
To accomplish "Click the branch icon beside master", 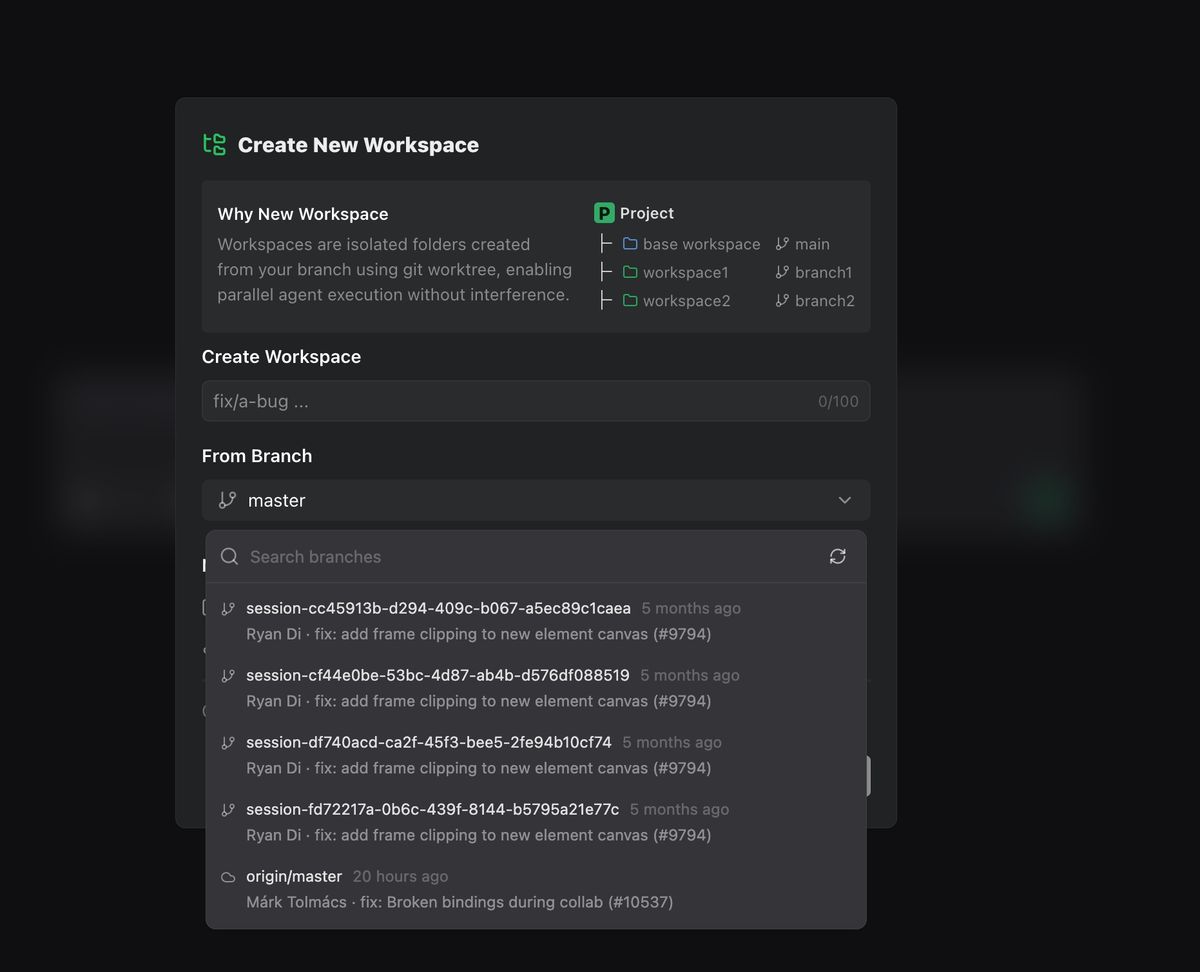I will [x=228, y=500].
